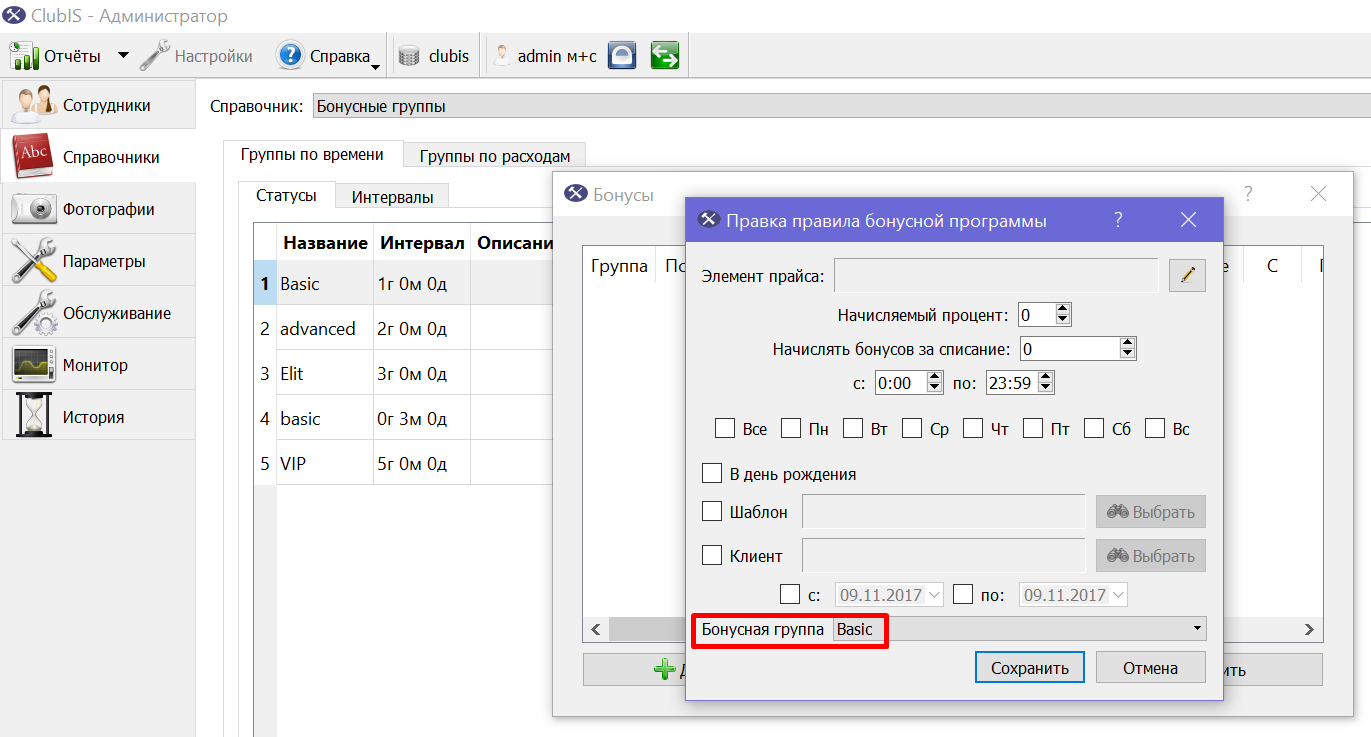Open the Отчёты reports icon
1371x737 pixels.
pyautogui.click(x=24, y=55)
